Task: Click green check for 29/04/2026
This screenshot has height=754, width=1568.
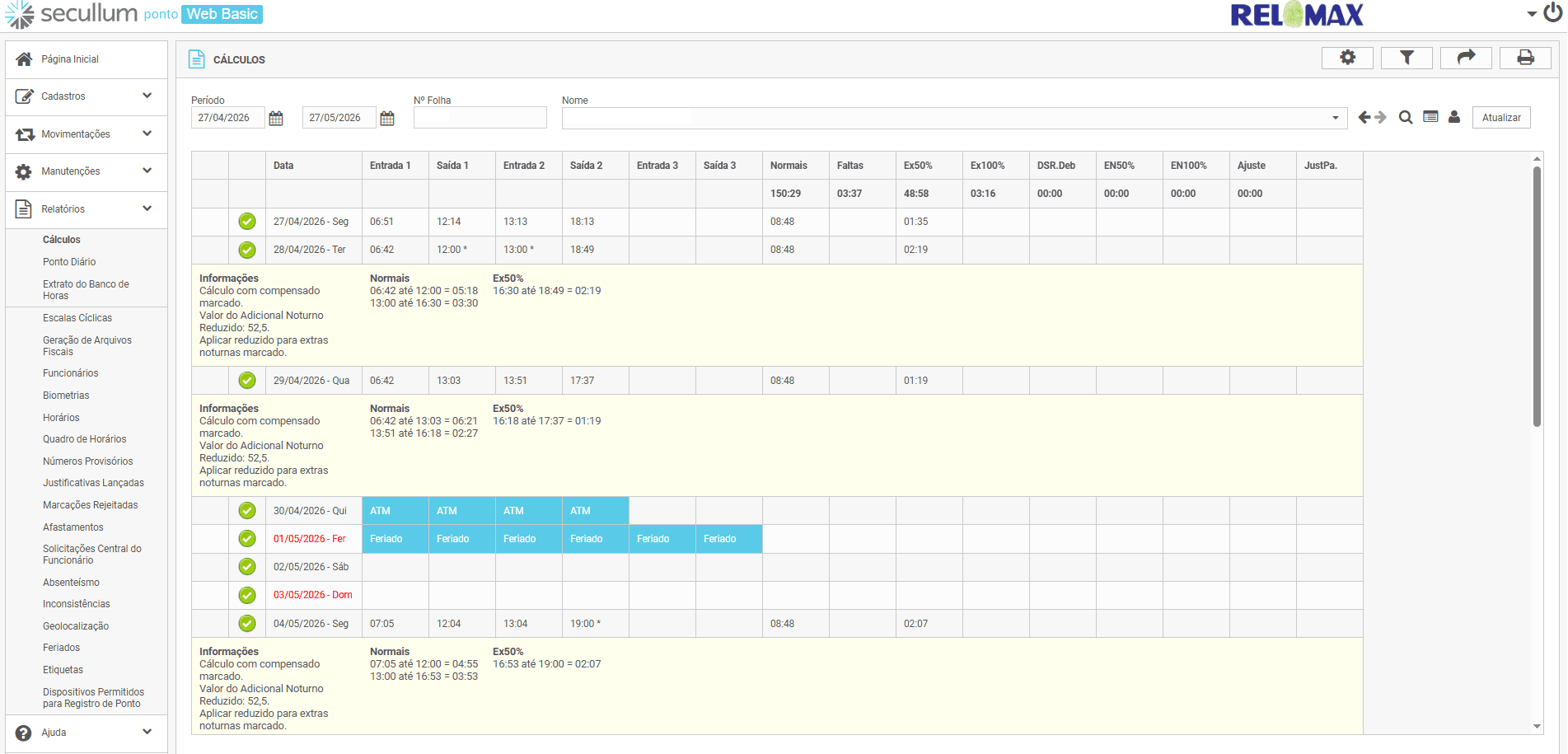Action: (247, 381)
